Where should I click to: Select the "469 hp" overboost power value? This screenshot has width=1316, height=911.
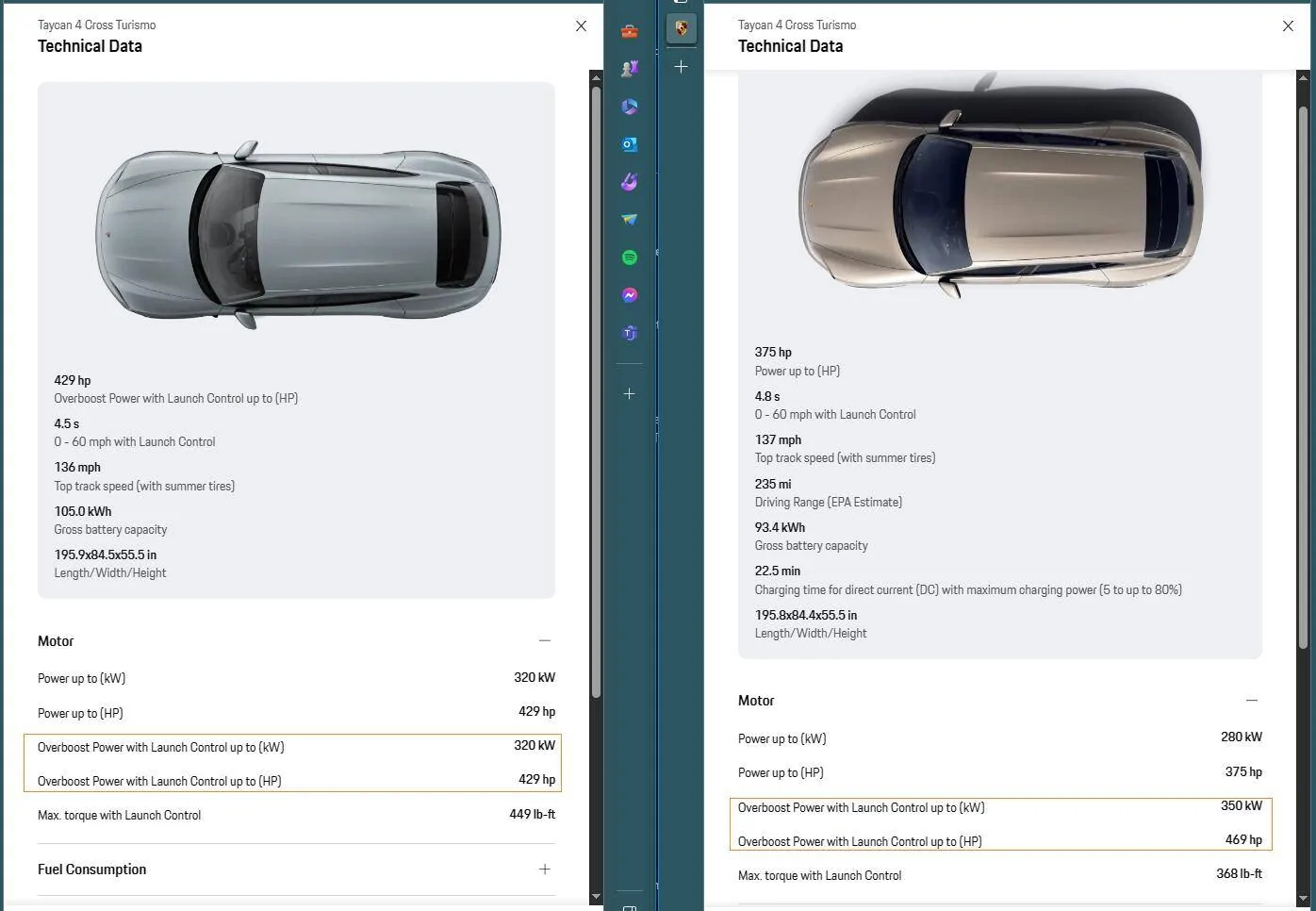coord(1243,839)
